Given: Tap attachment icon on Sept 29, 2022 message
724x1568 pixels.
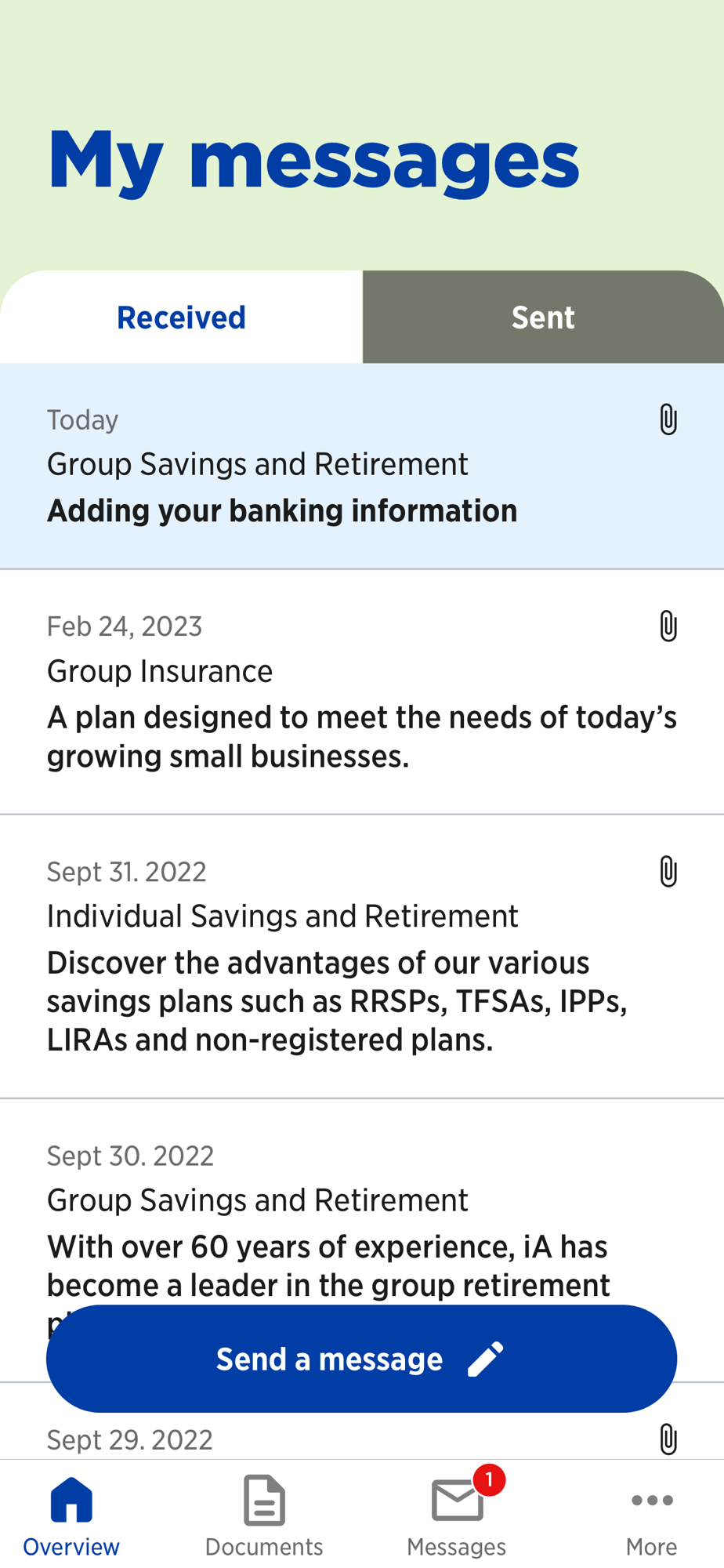Looking at the screenshot, I should click(668, 1439).
